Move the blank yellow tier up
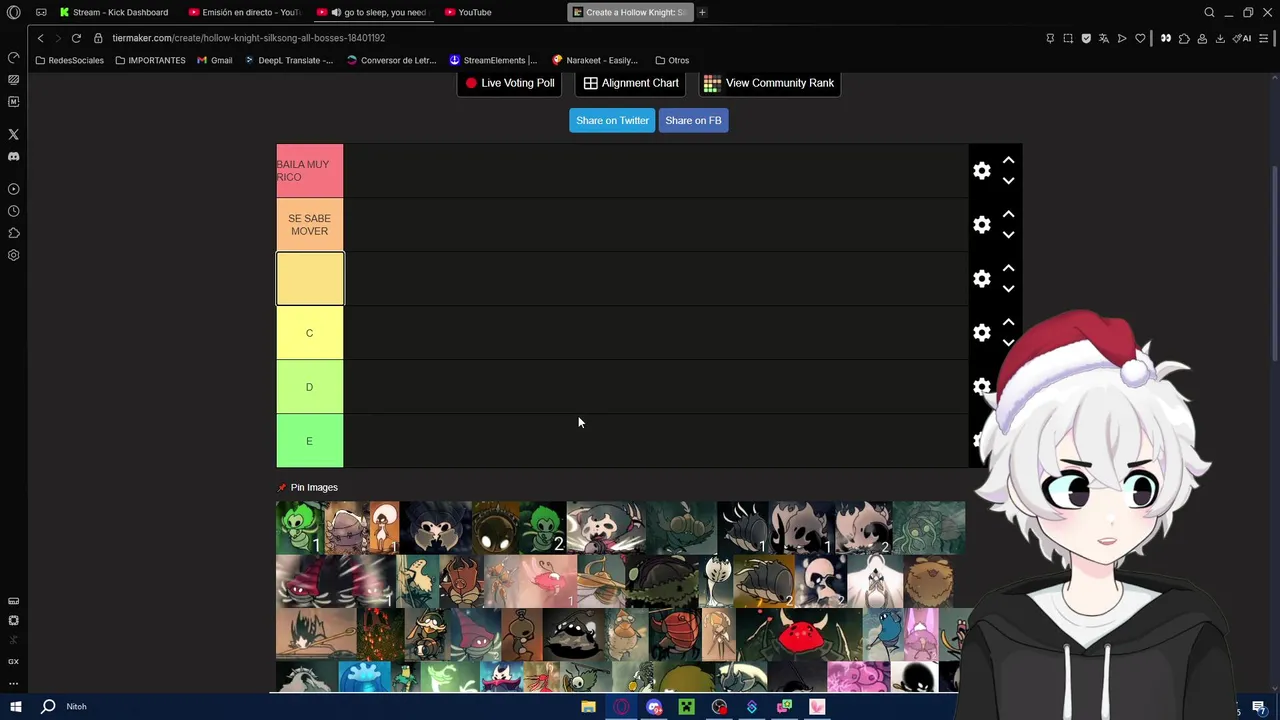This screenshot has width=1280, height=720. point(1008,268)
